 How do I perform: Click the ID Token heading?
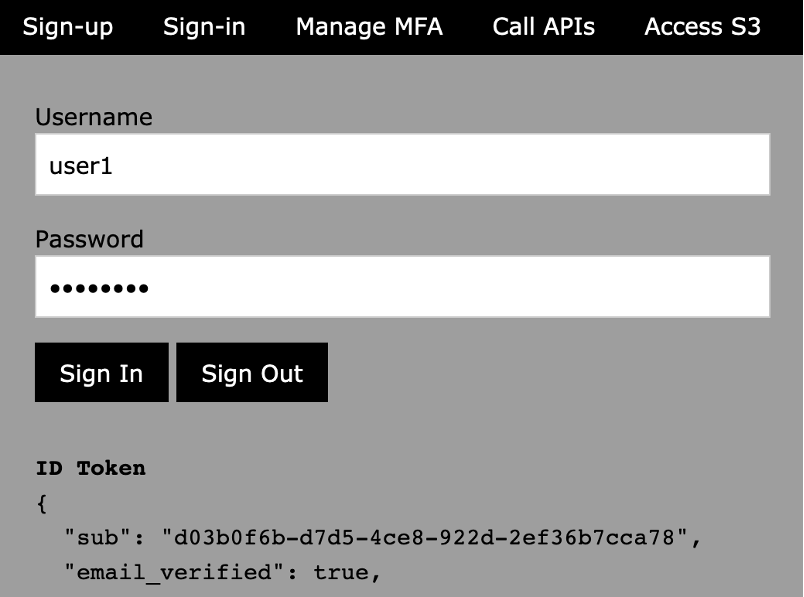[91, 468]
